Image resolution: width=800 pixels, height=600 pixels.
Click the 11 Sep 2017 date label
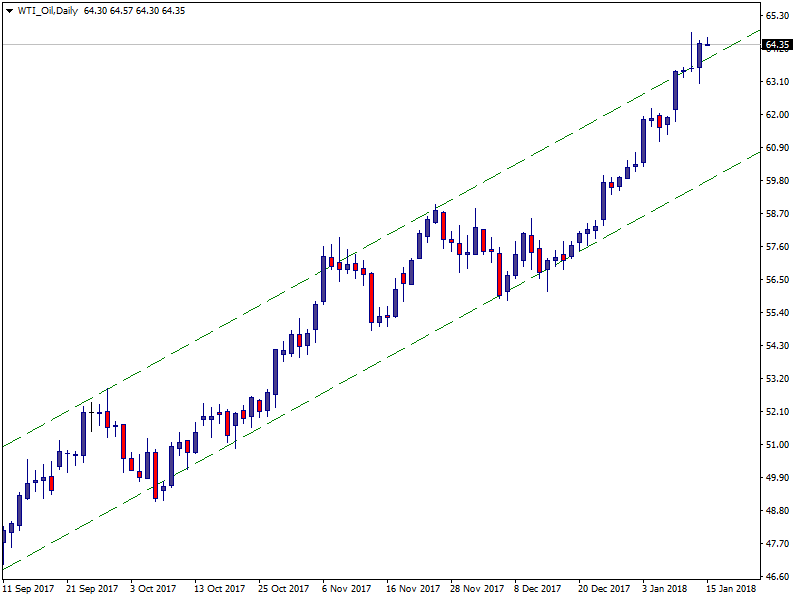pos(29,589)
